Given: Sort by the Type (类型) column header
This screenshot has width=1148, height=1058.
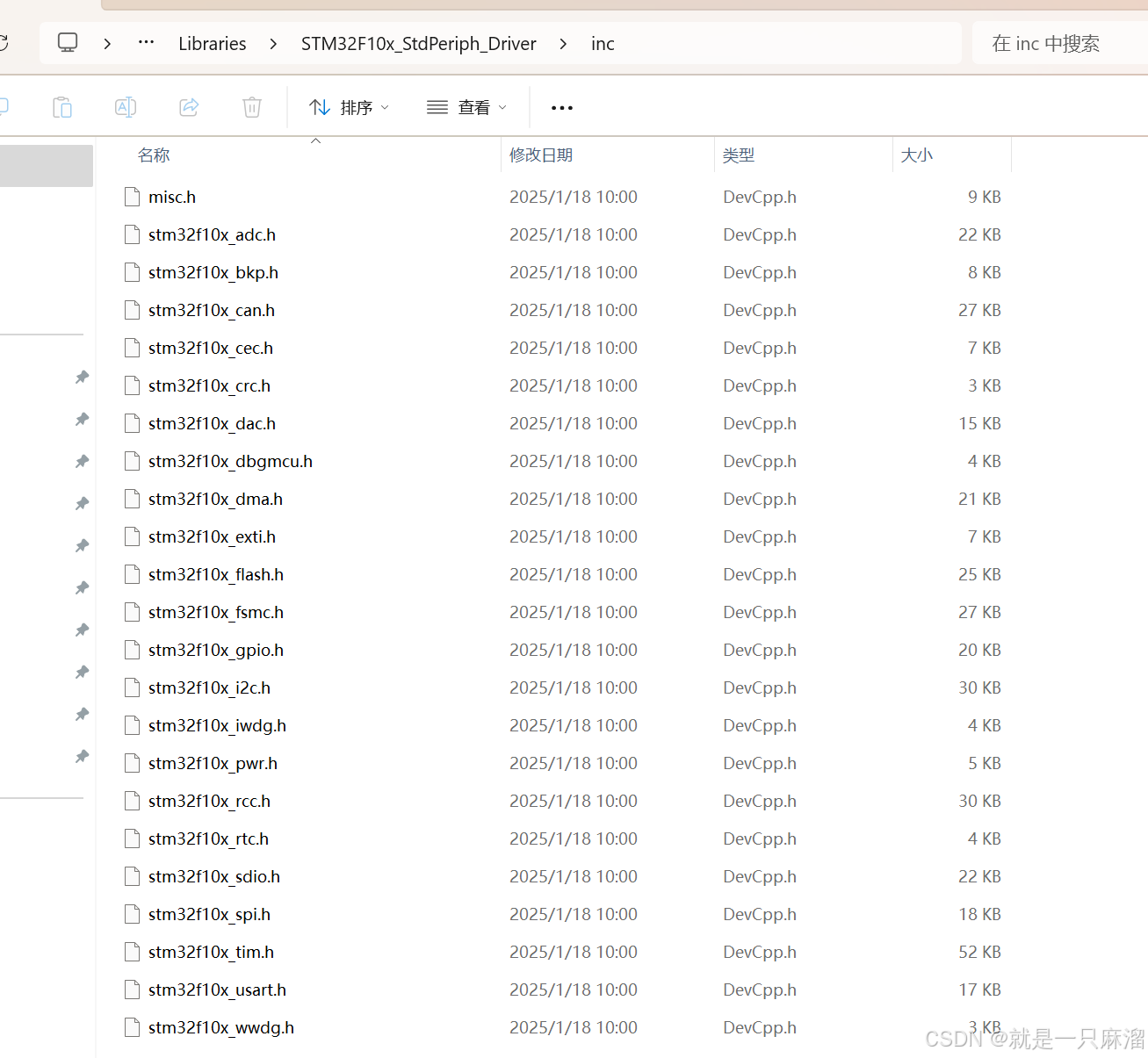Looking at the screenshot, I should tap(739, 155).
